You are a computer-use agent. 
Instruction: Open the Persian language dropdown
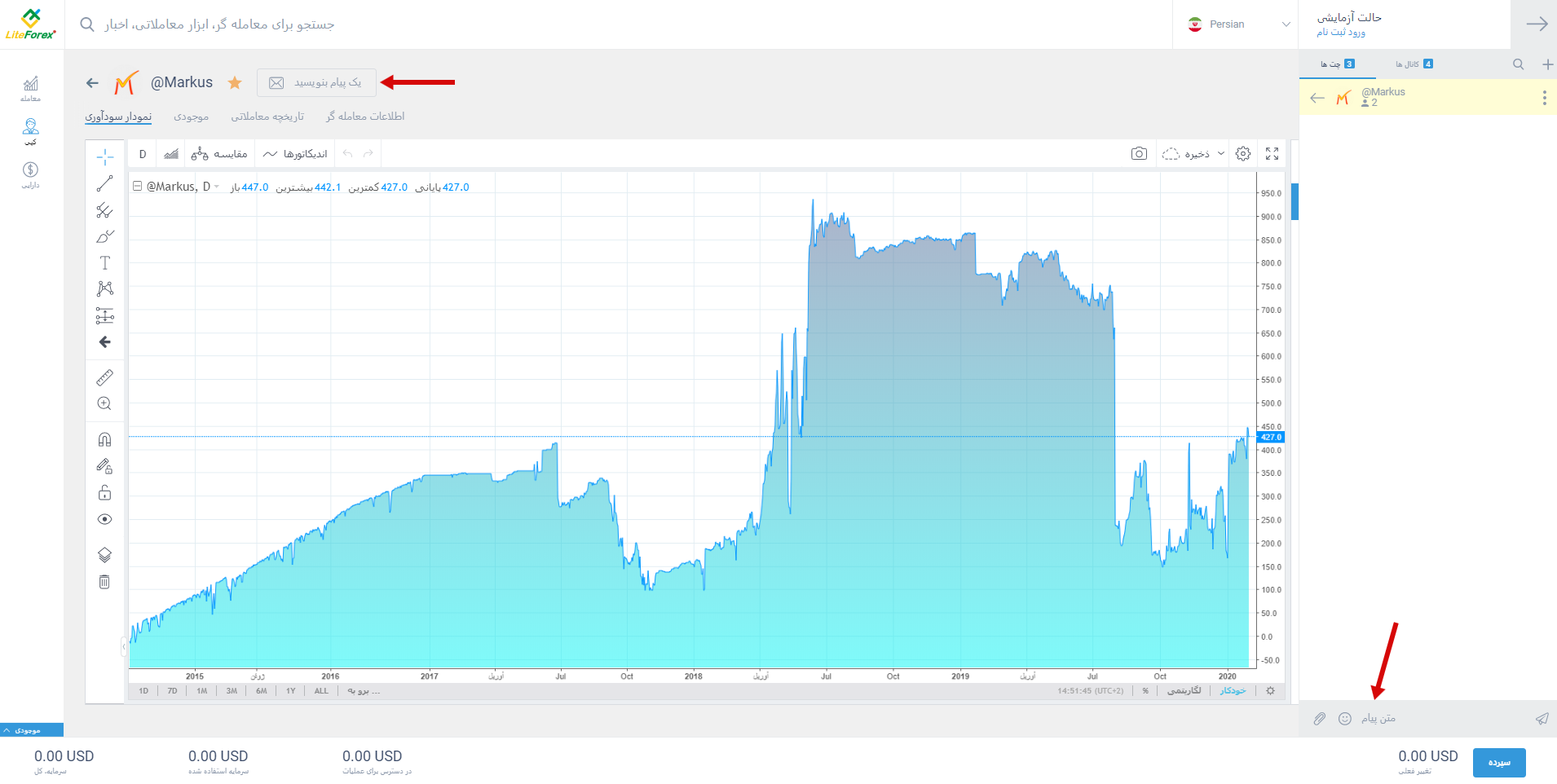(1239, 24)
